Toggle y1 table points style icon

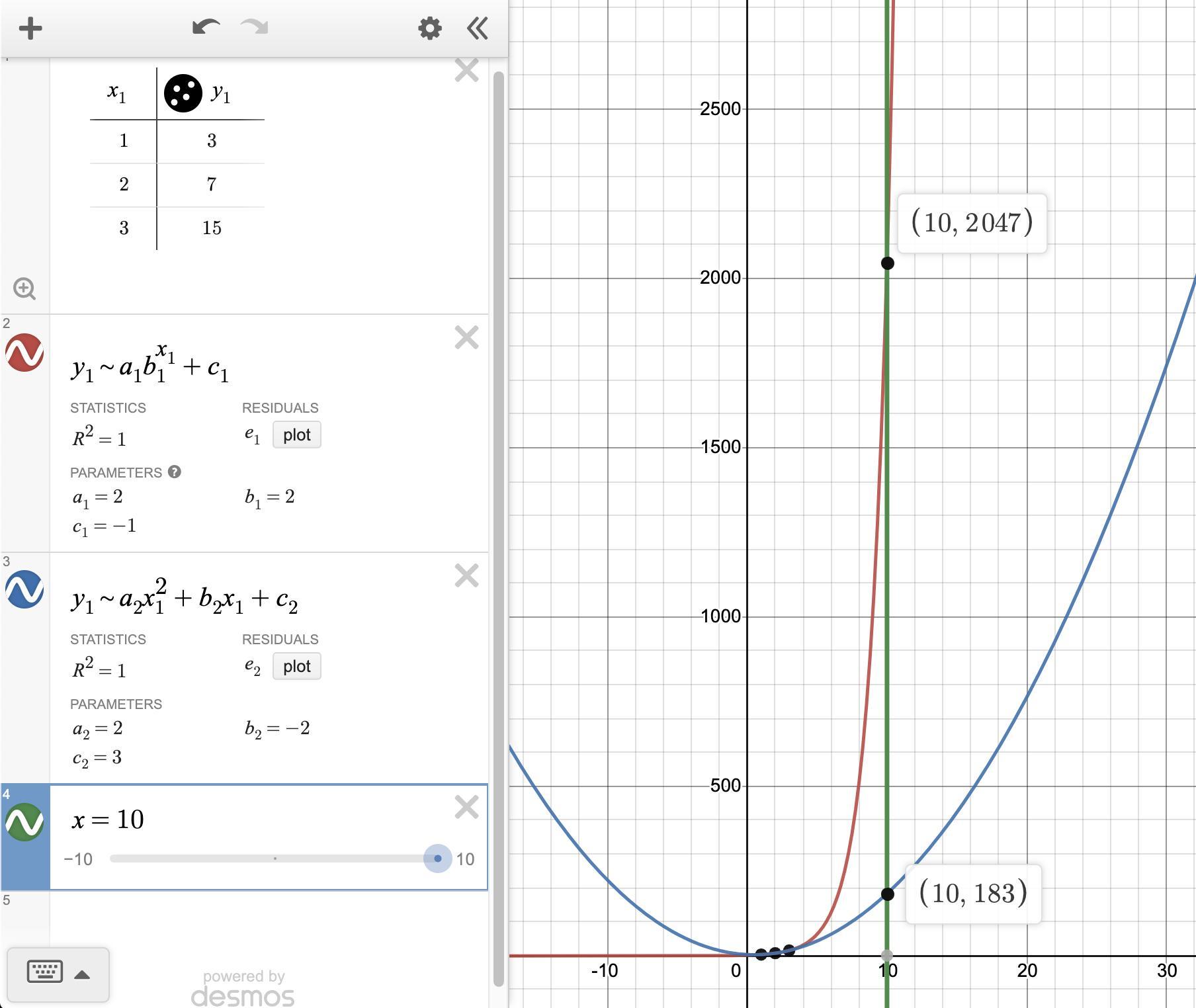(183, 93)
